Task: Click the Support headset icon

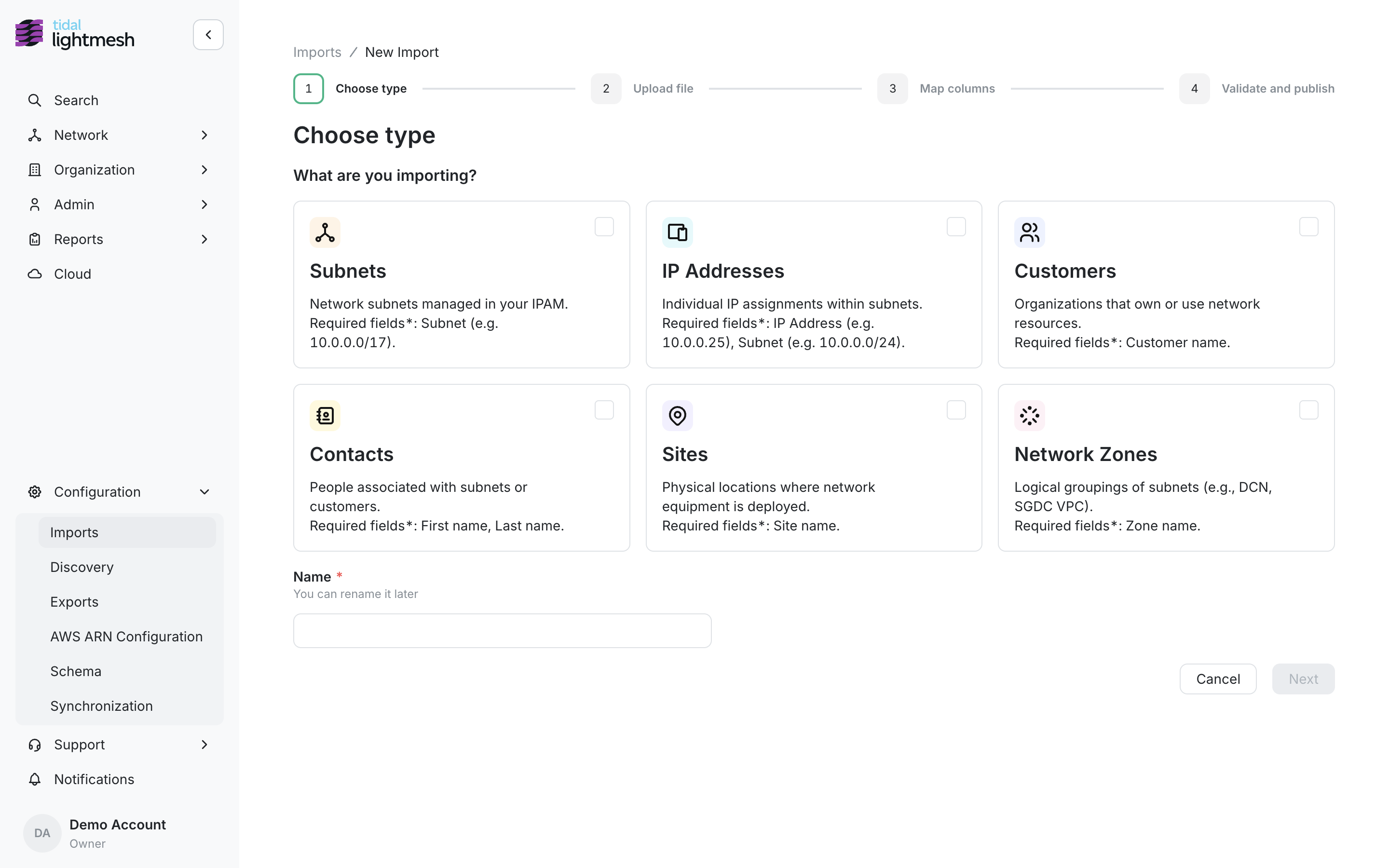Action: pyautogui.click(x=34, y=745)
